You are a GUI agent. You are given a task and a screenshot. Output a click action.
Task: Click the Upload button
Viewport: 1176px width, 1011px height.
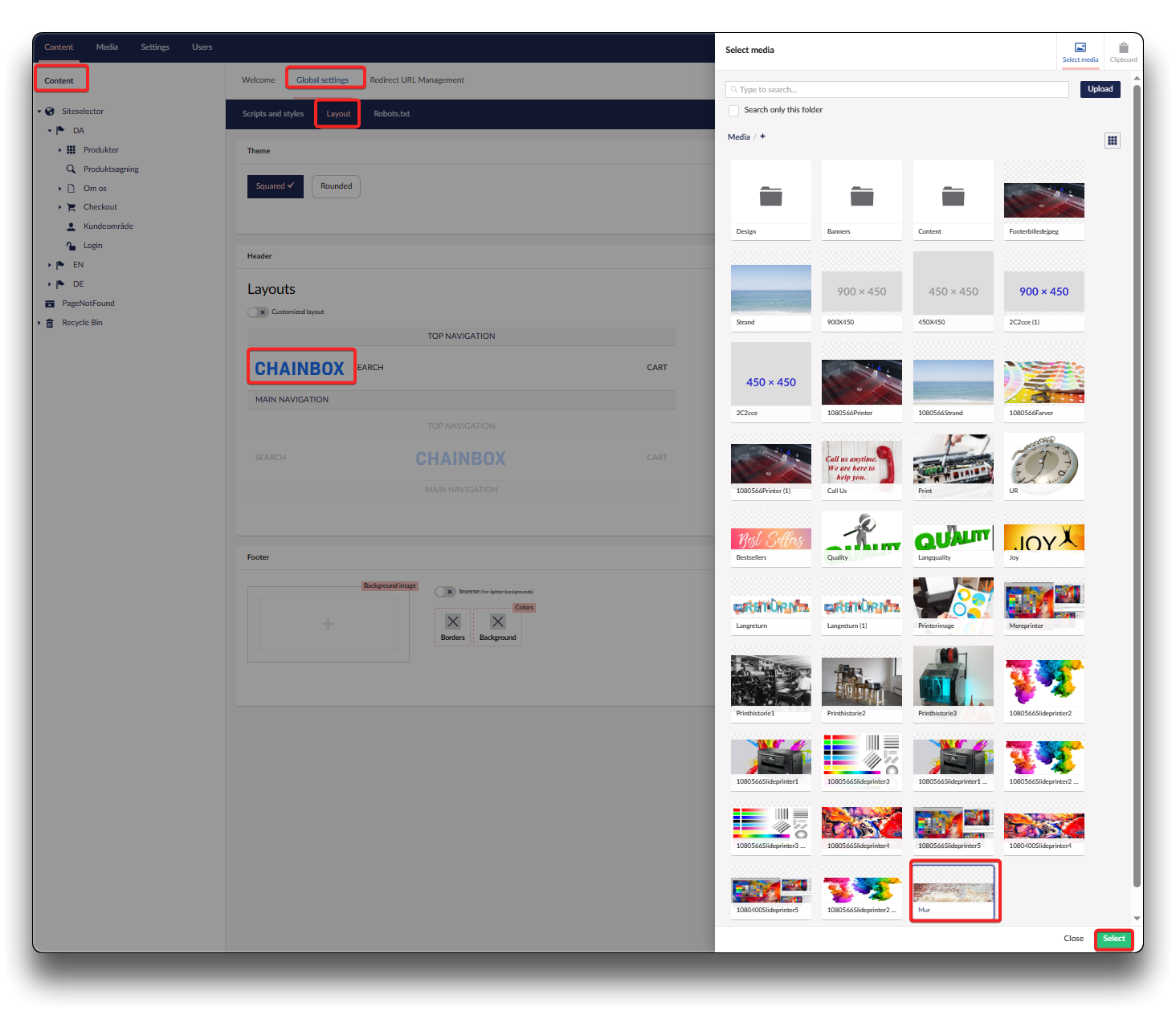pyautogui.click(x=1100, y=89)
